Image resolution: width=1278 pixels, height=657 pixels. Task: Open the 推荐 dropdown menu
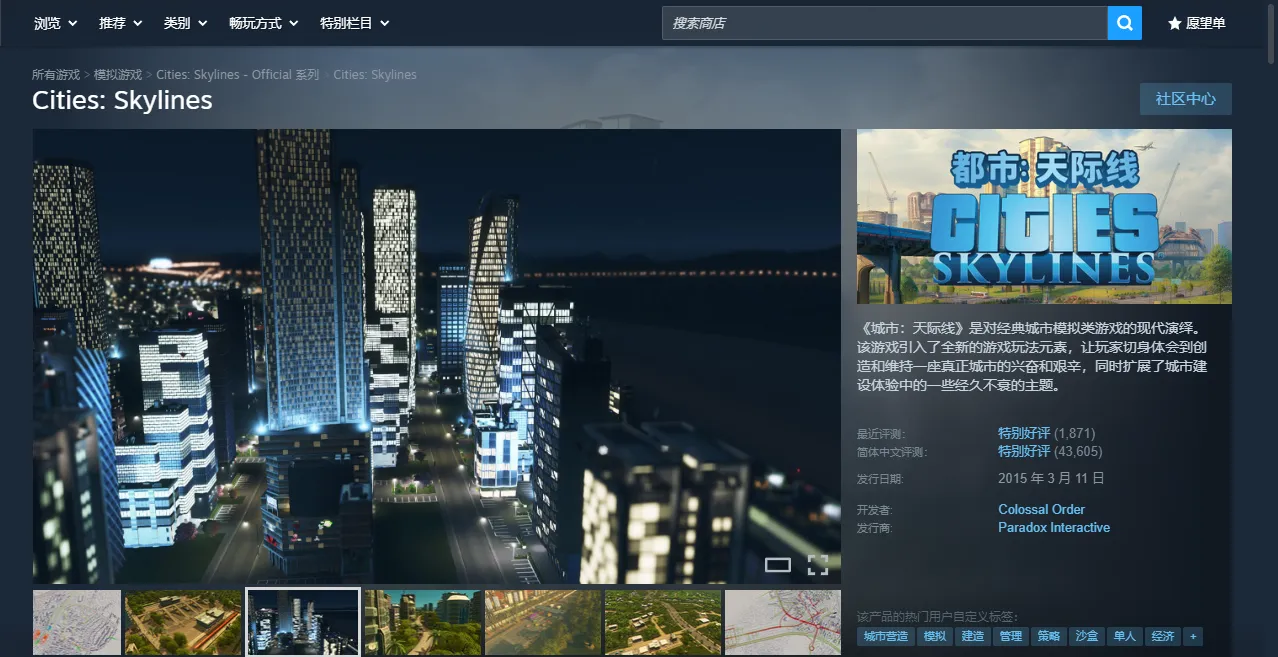point(120,23)
